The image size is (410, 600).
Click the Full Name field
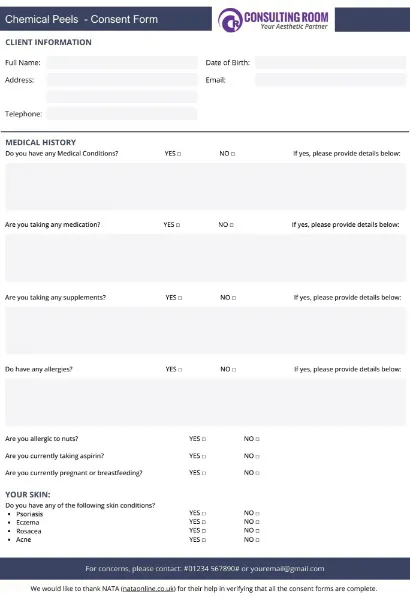[x=122, y=62]
